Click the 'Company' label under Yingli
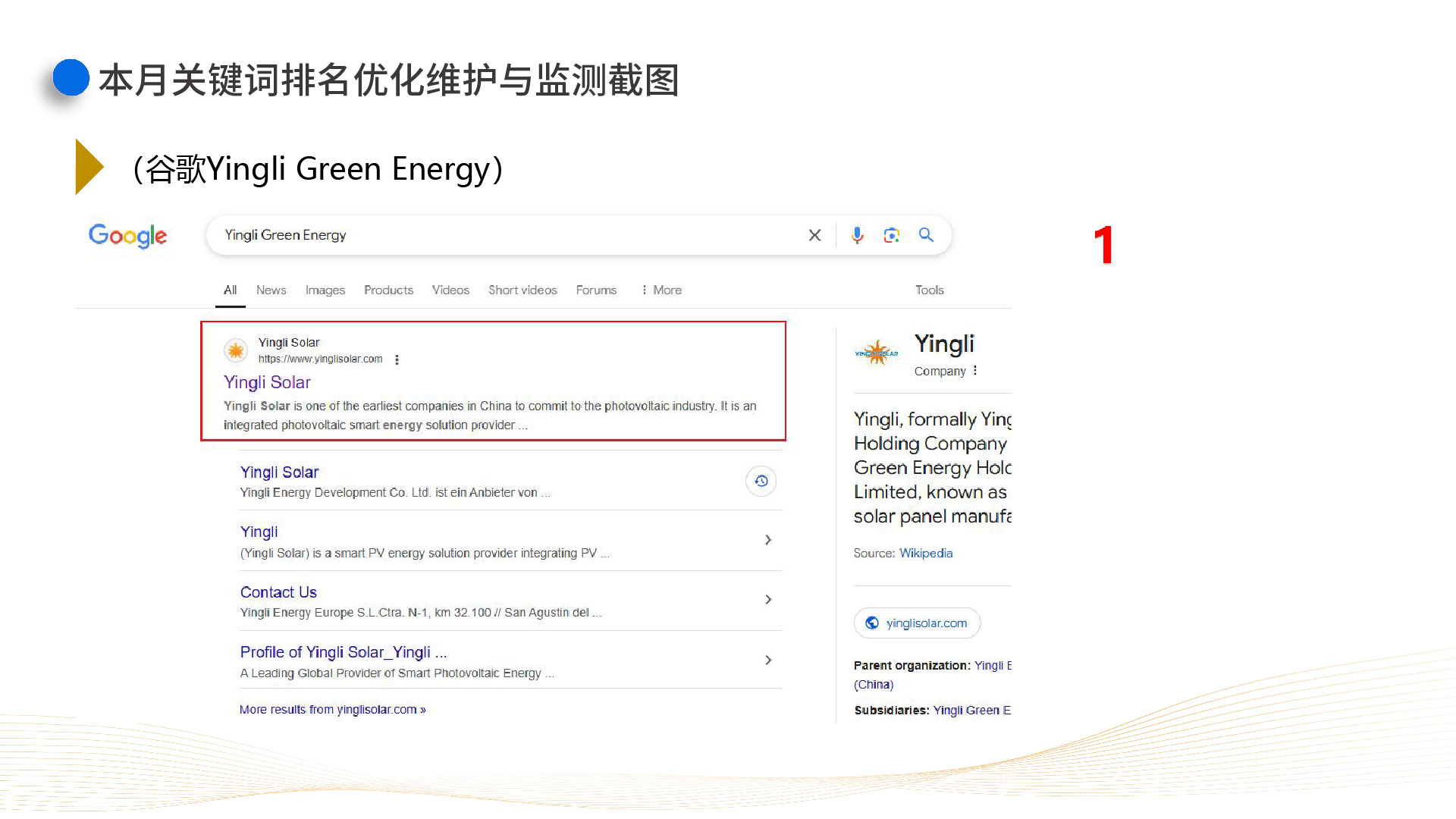 click(x=940, y=372)
